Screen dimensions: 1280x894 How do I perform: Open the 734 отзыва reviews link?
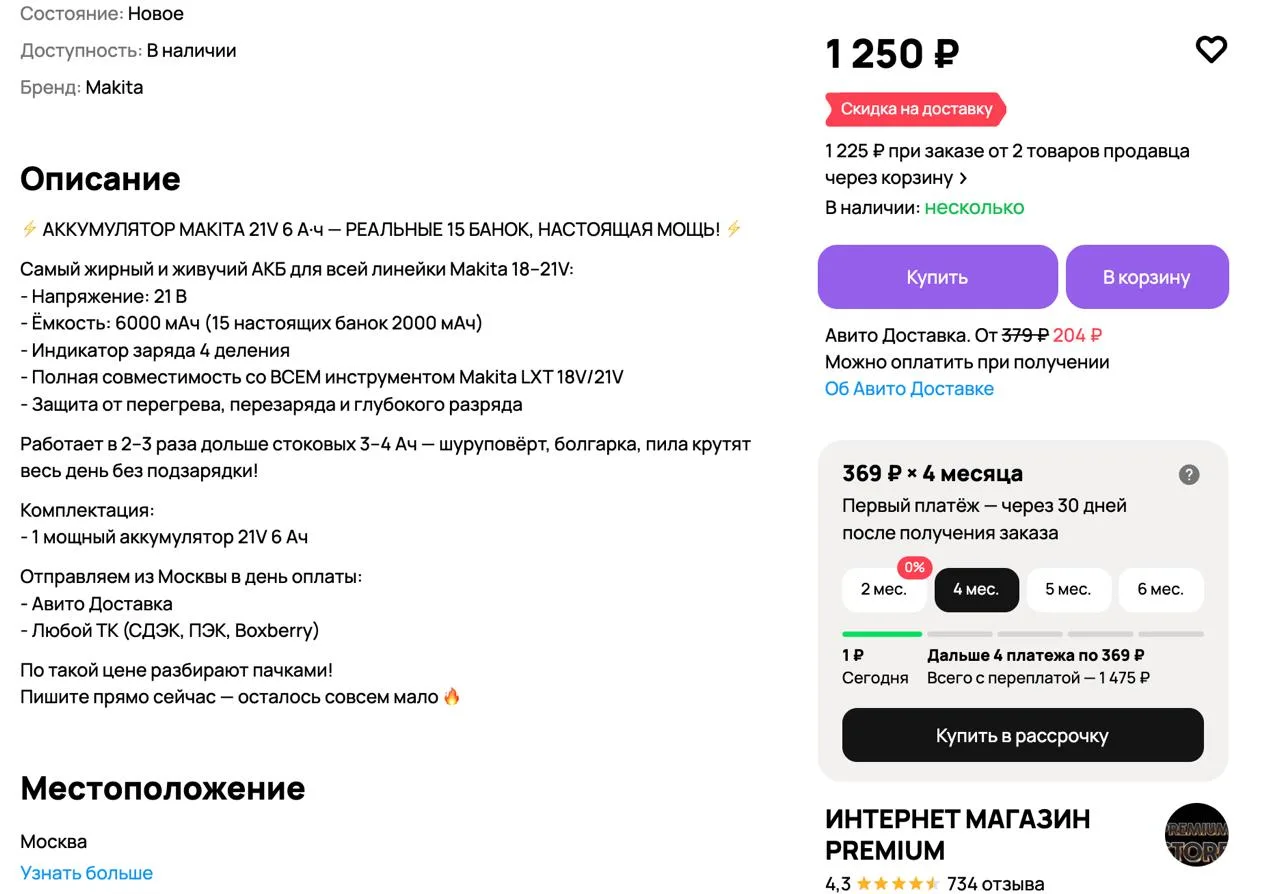pyautogui.click(x=995, y=884)
